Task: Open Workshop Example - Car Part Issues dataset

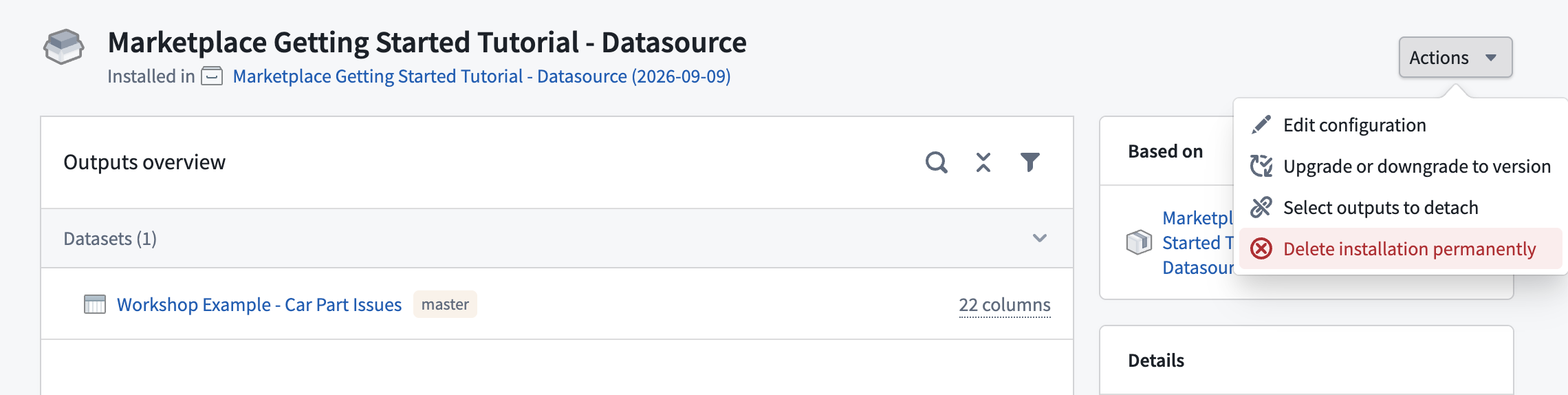Action: tap(259, 304)
